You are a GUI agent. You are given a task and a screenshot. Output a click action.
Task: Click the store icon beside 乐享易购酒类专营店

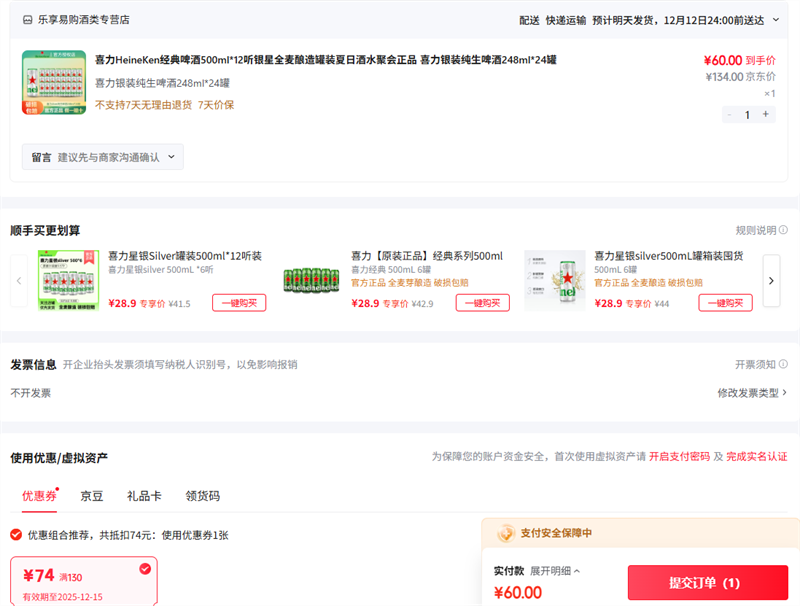point(27,20)
